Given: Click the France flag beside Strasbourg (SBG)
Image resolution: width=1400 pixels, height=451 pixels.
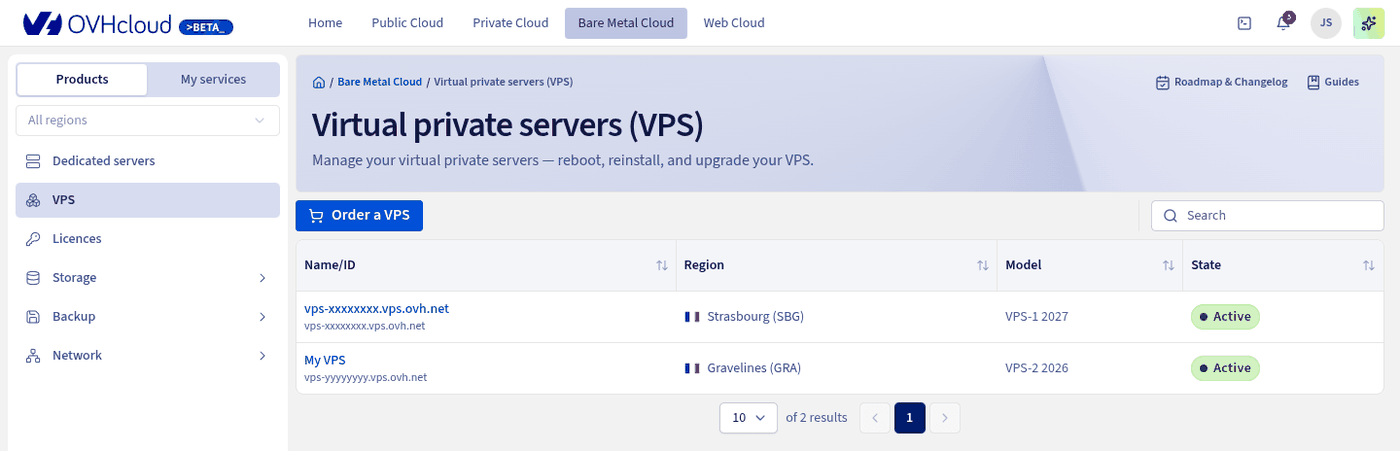Looking at the screenshot, I should [x=692, y=317].
